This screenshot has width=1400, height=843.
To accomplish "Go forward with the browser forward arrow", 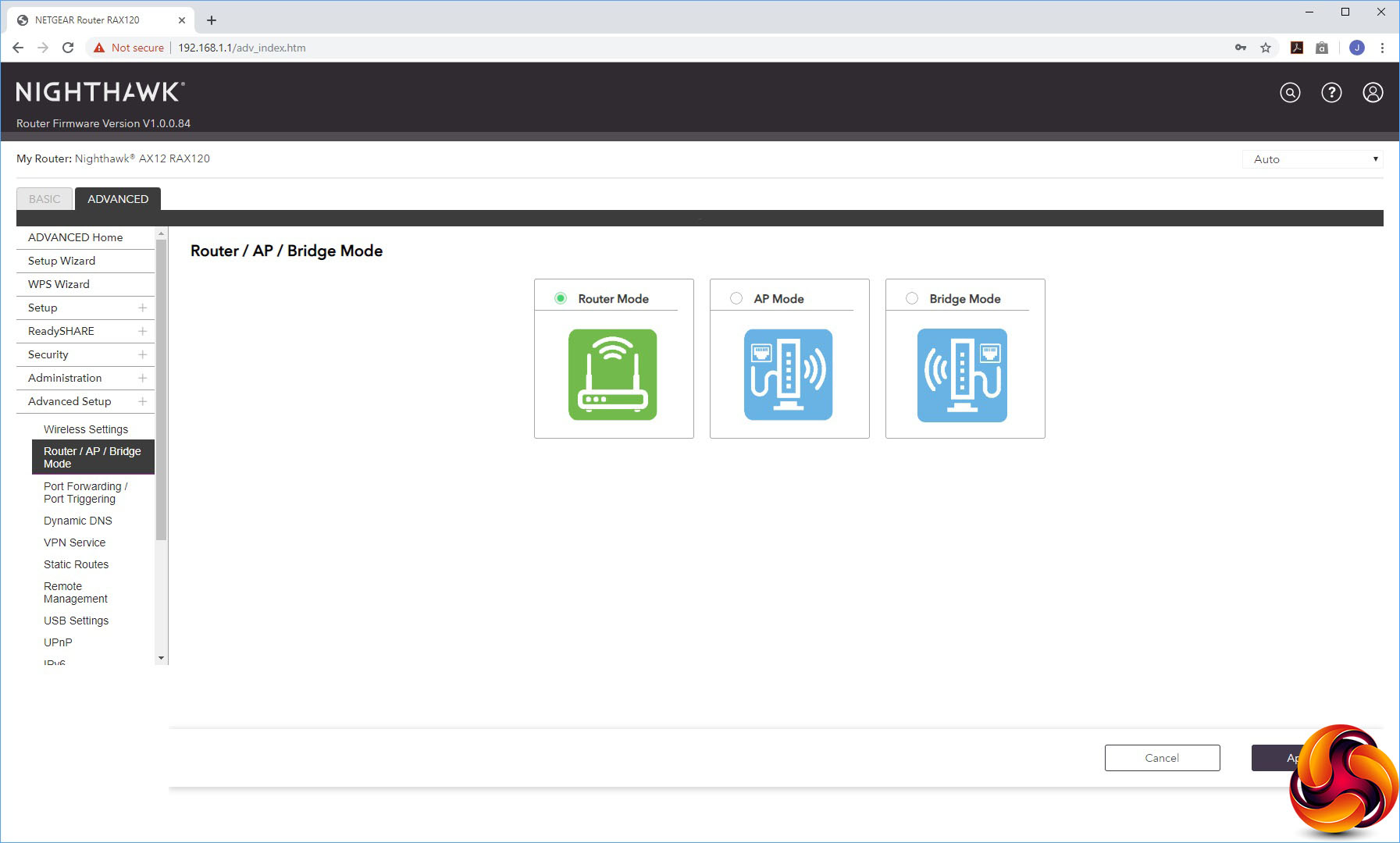I will click(x=43, y=48).
